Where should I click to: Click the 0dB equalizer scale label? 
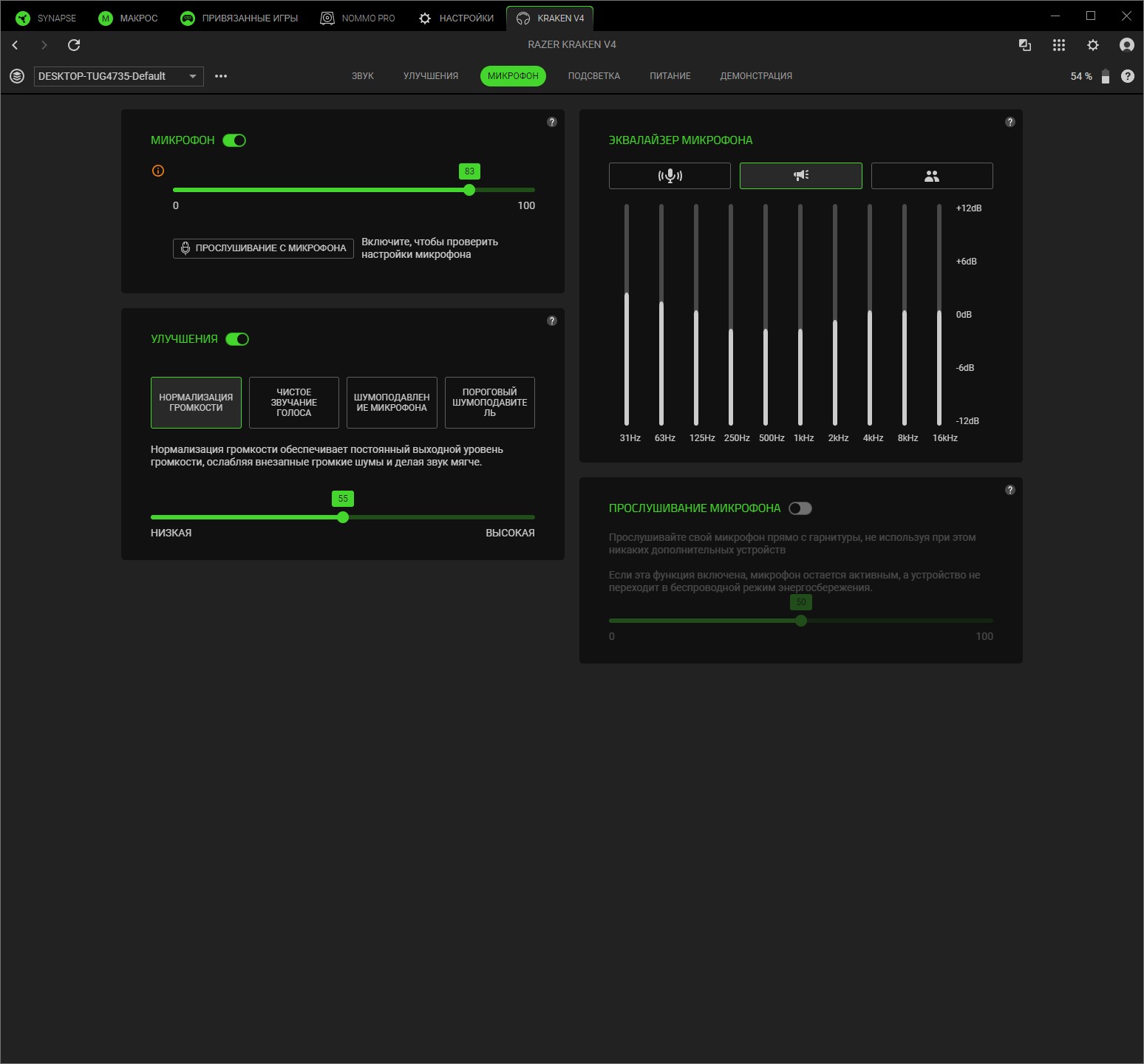point(964,315)
